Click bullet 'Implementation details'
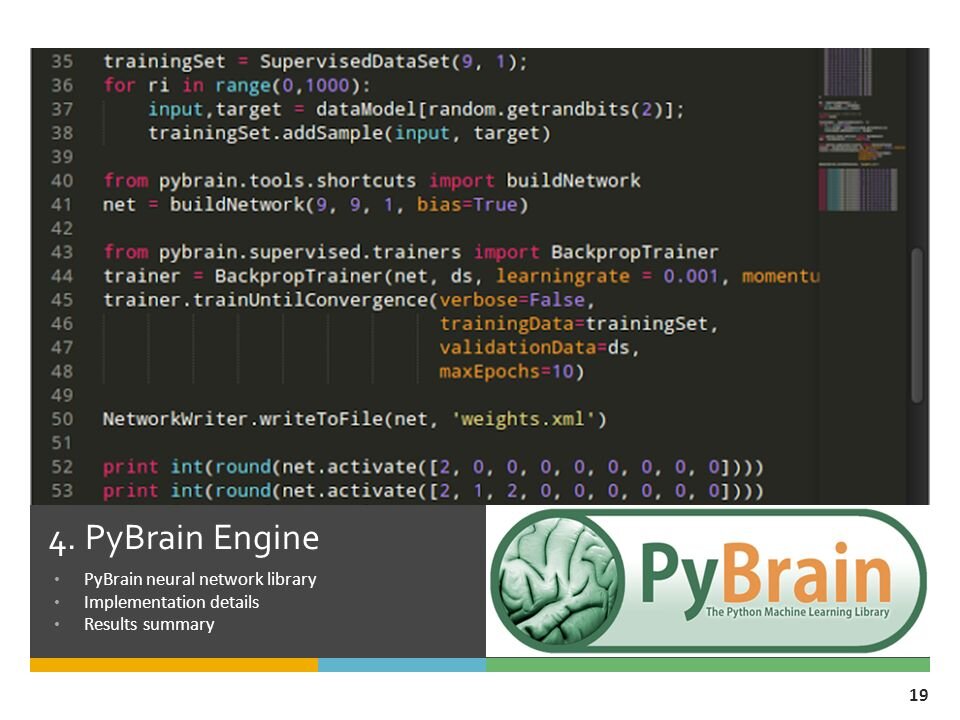Screen dimensions: 960x720 click(171, 602)
